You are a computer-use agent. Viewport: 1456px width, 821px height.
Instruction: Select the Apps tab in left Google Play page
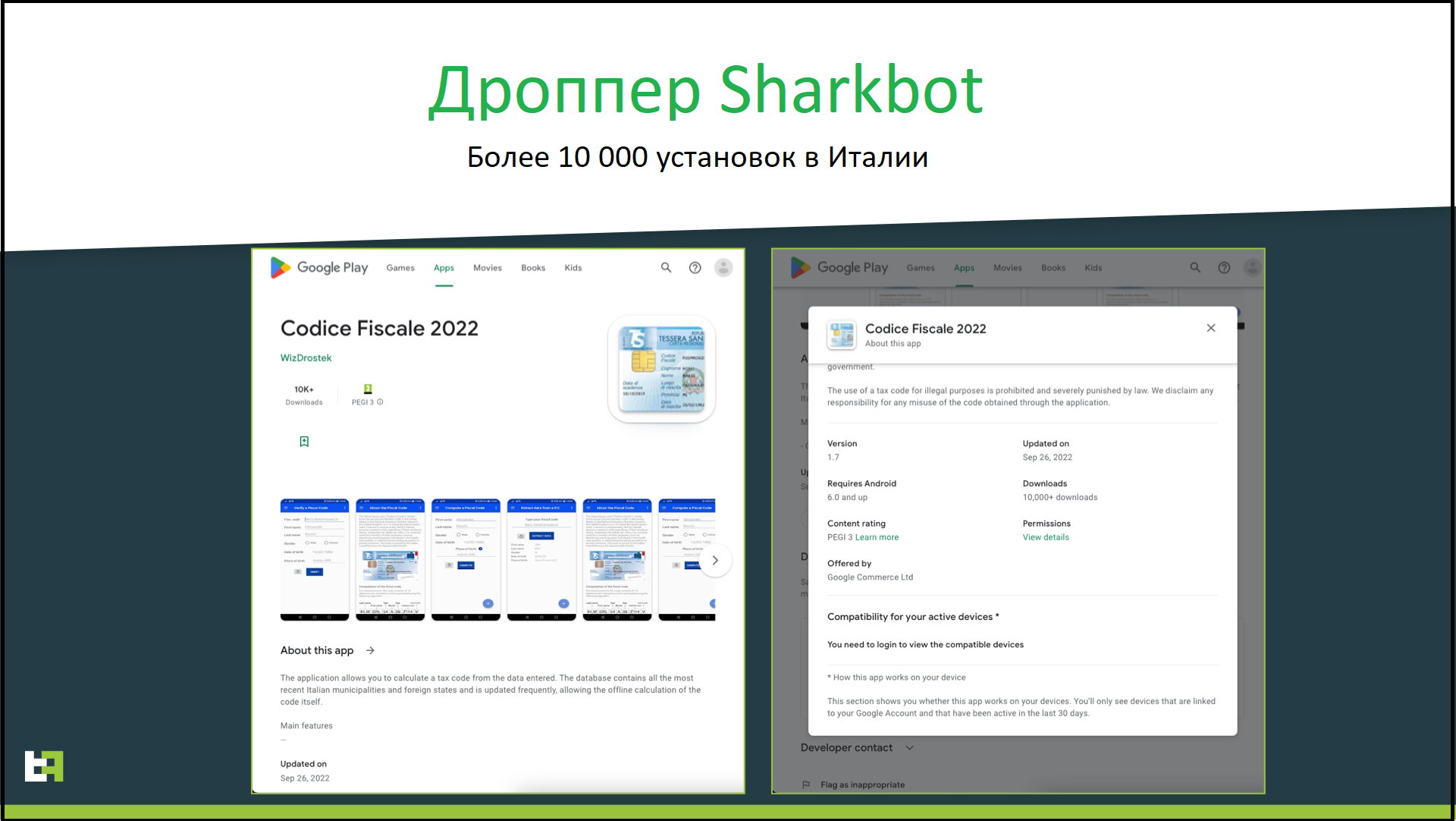(x=444, y=268)
